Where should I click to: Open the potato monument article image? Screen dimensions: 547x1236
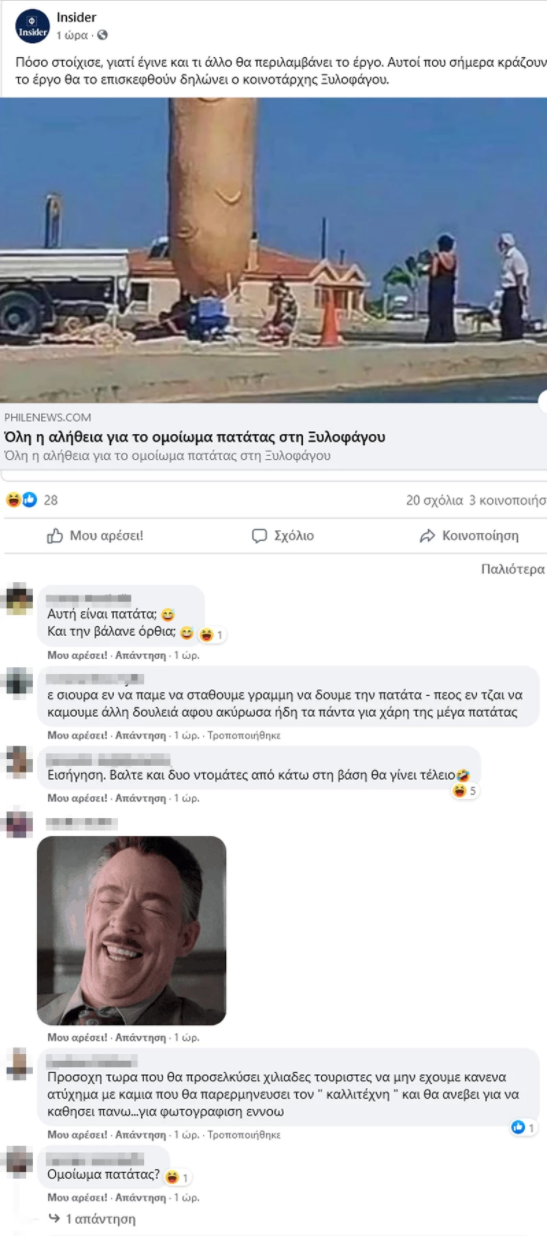pos(273,250)
